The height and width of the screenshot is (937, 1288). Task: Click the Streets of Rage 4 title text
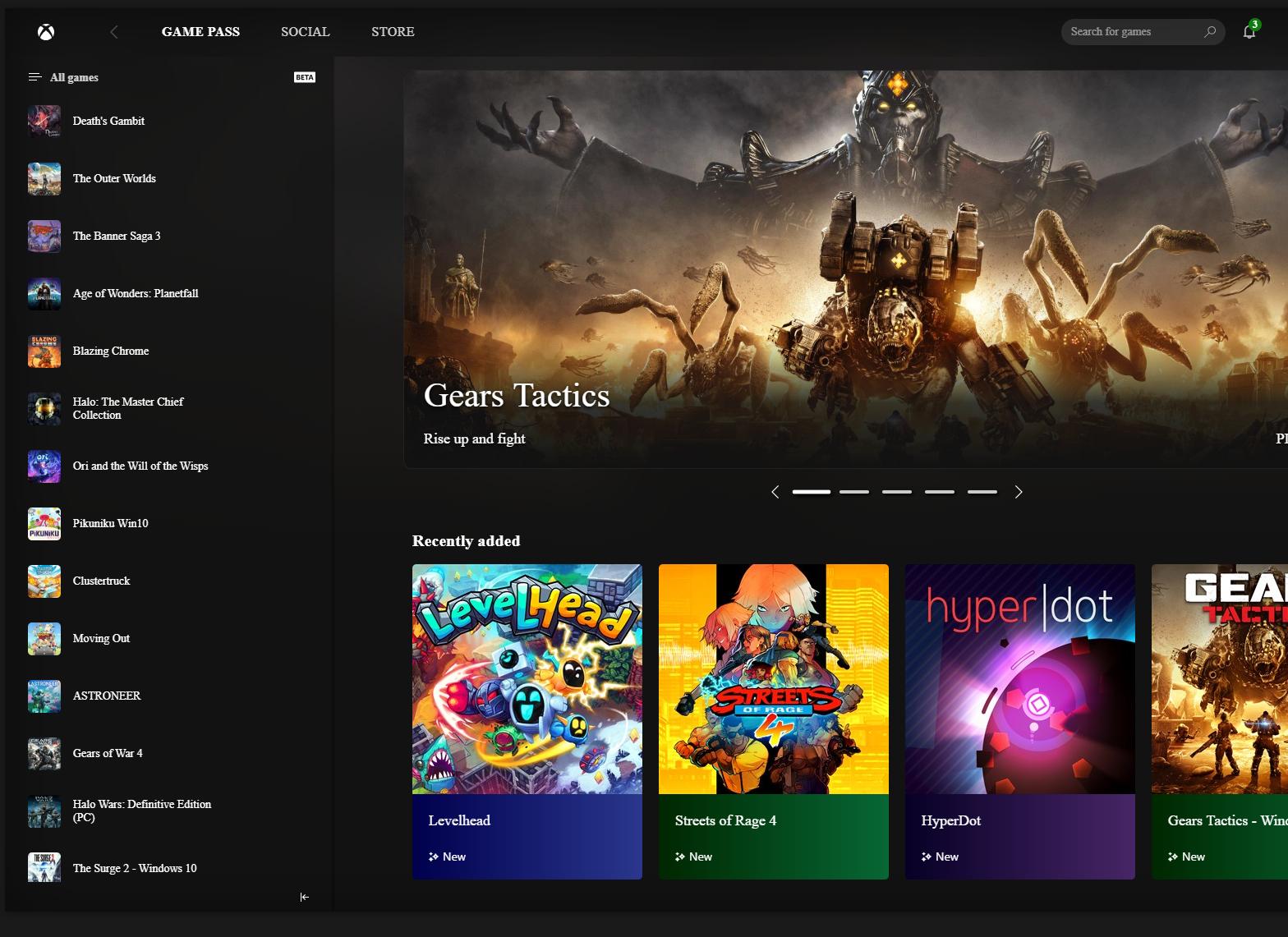pos(725,820)
